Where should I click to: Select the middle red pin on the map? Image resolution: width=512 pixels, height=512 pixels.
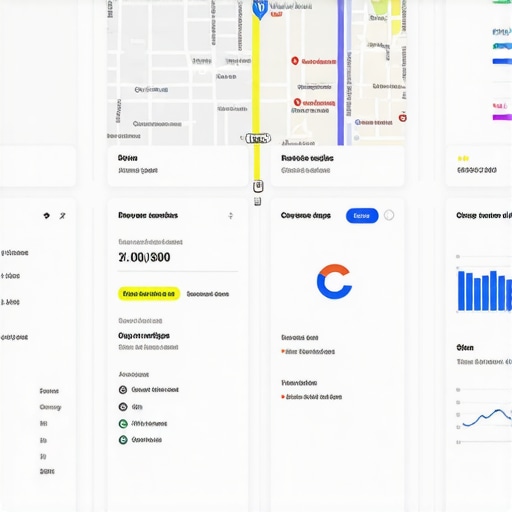(297, 102)
